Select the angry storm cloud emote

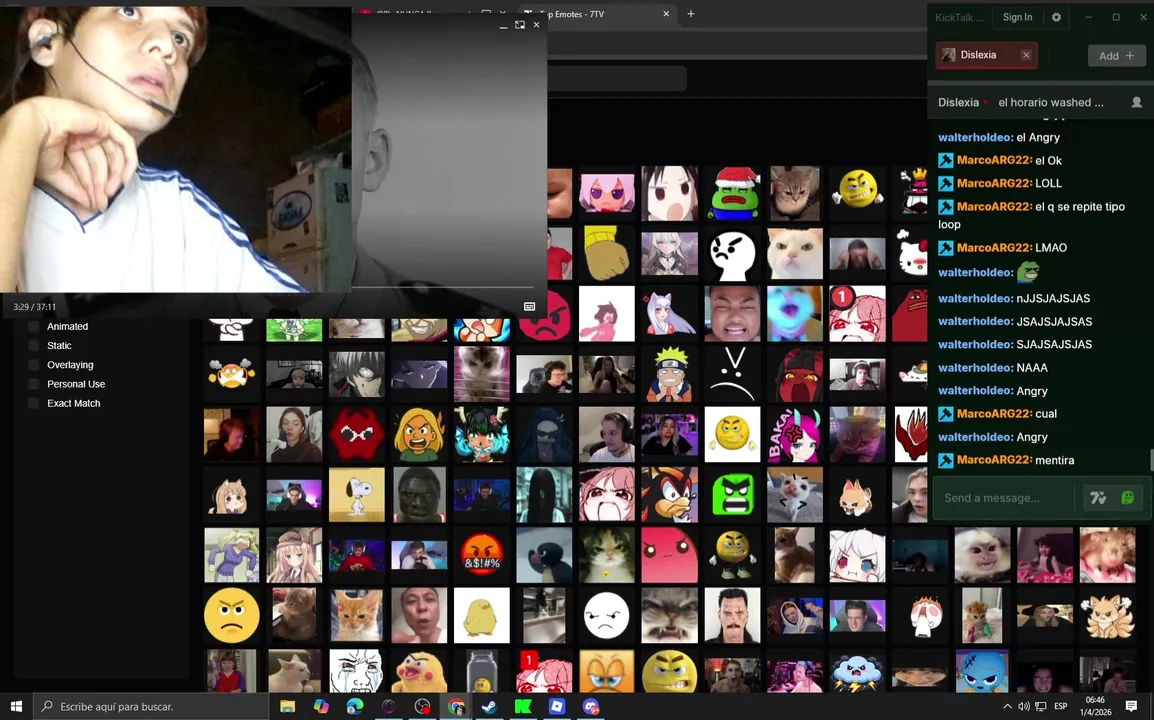coord(857,671)
